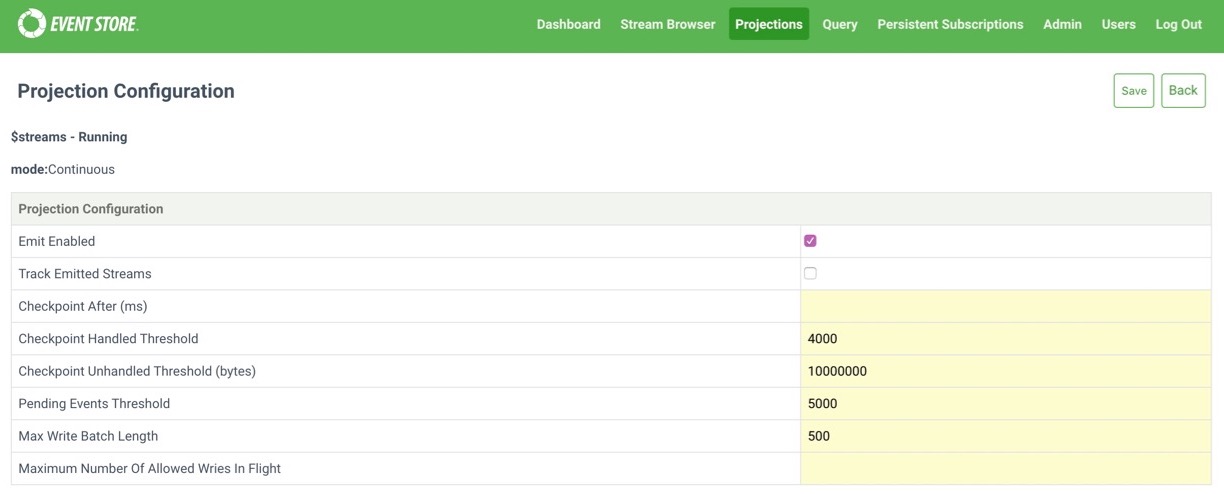Focus the Checkpoint Handled Threshold field
This screenshot has width=1224, height=494.
[x=1005, y=339]
